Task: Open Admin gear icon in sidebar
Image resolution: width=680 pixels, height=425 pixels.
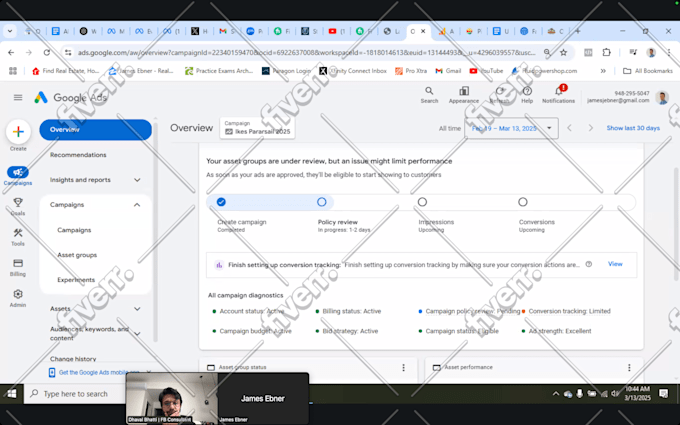Action: coord(18,294)
